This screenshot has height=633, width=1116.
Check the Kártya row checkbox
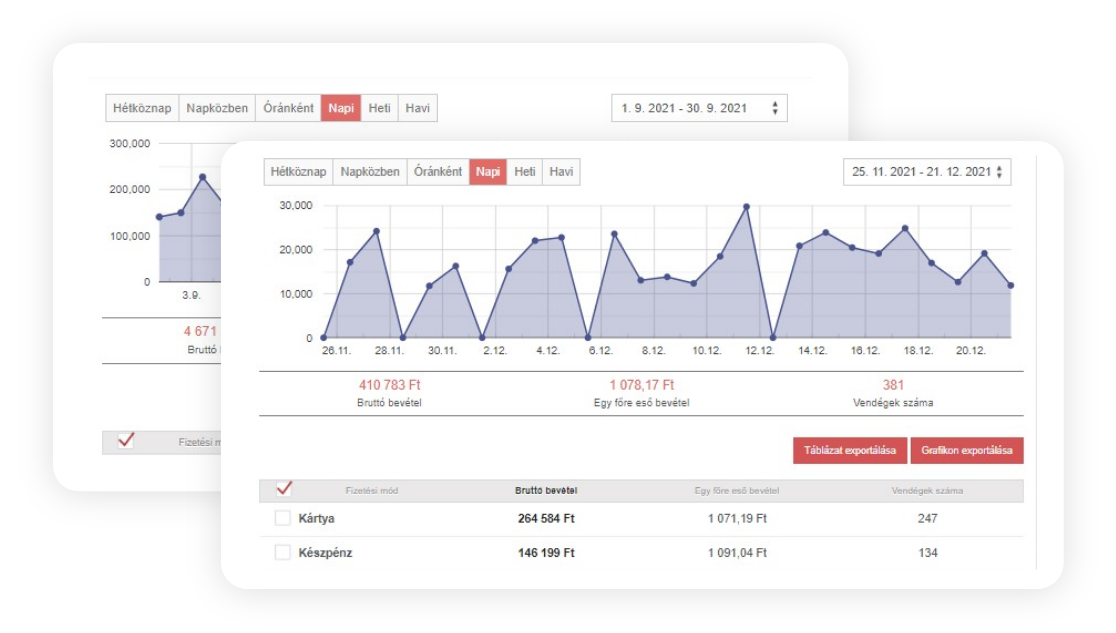point(283,518)
